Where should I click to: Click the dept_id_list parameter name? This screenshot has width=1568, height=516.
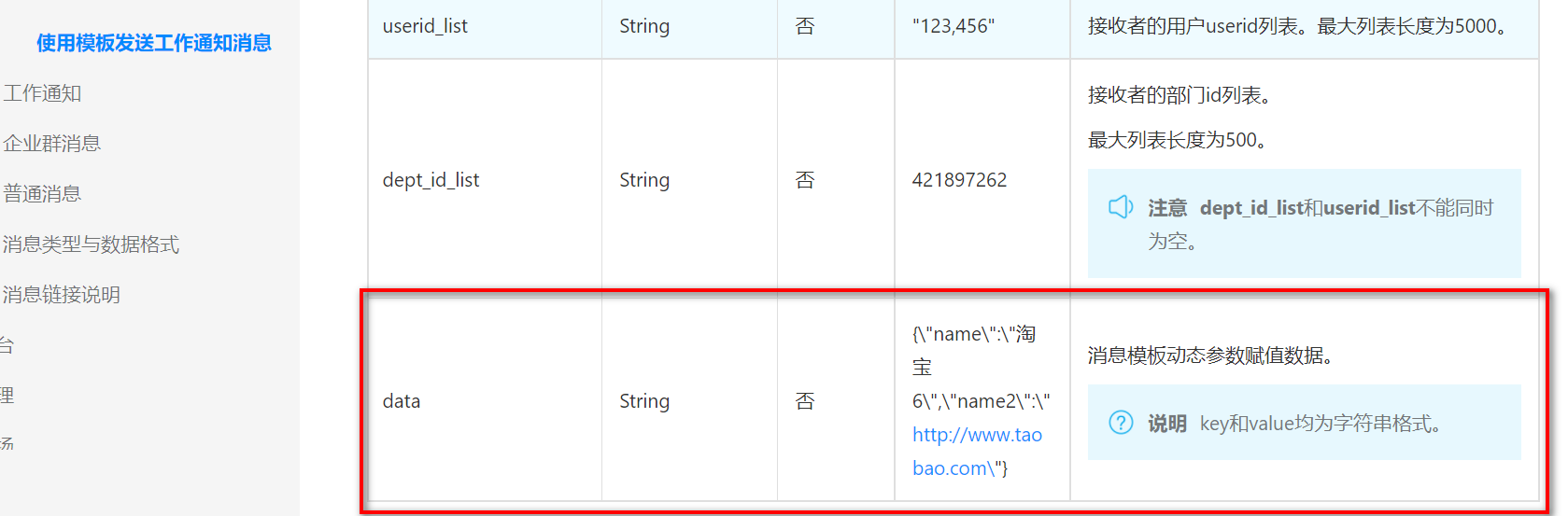(x=431, y=180)
